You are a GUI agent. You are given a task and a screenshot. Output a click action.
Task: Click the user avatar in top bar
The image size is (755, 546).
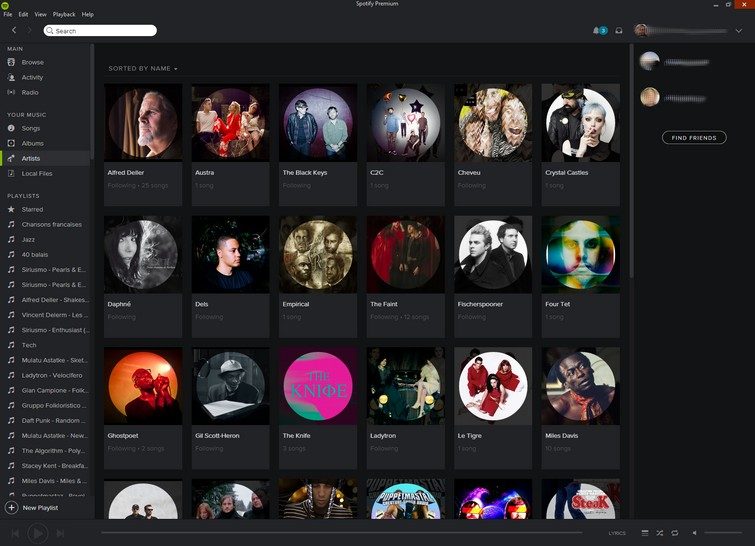tap(641, 30)
